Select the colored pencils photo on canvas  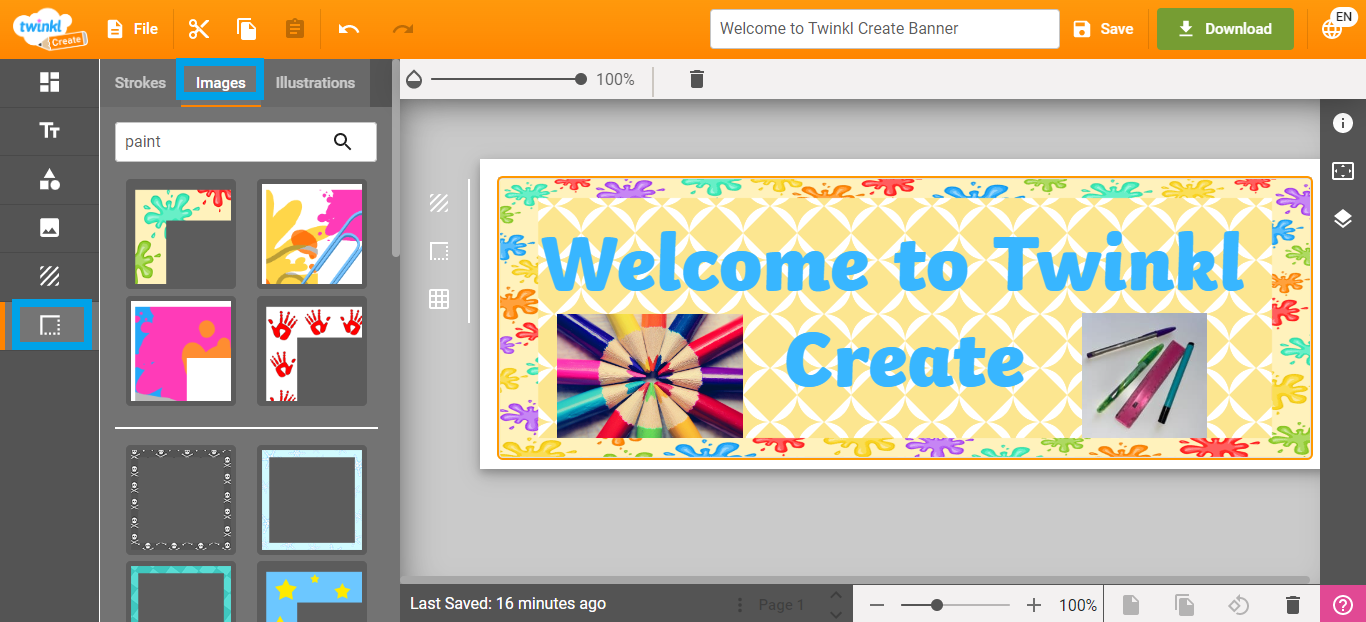tap(650, 376)
